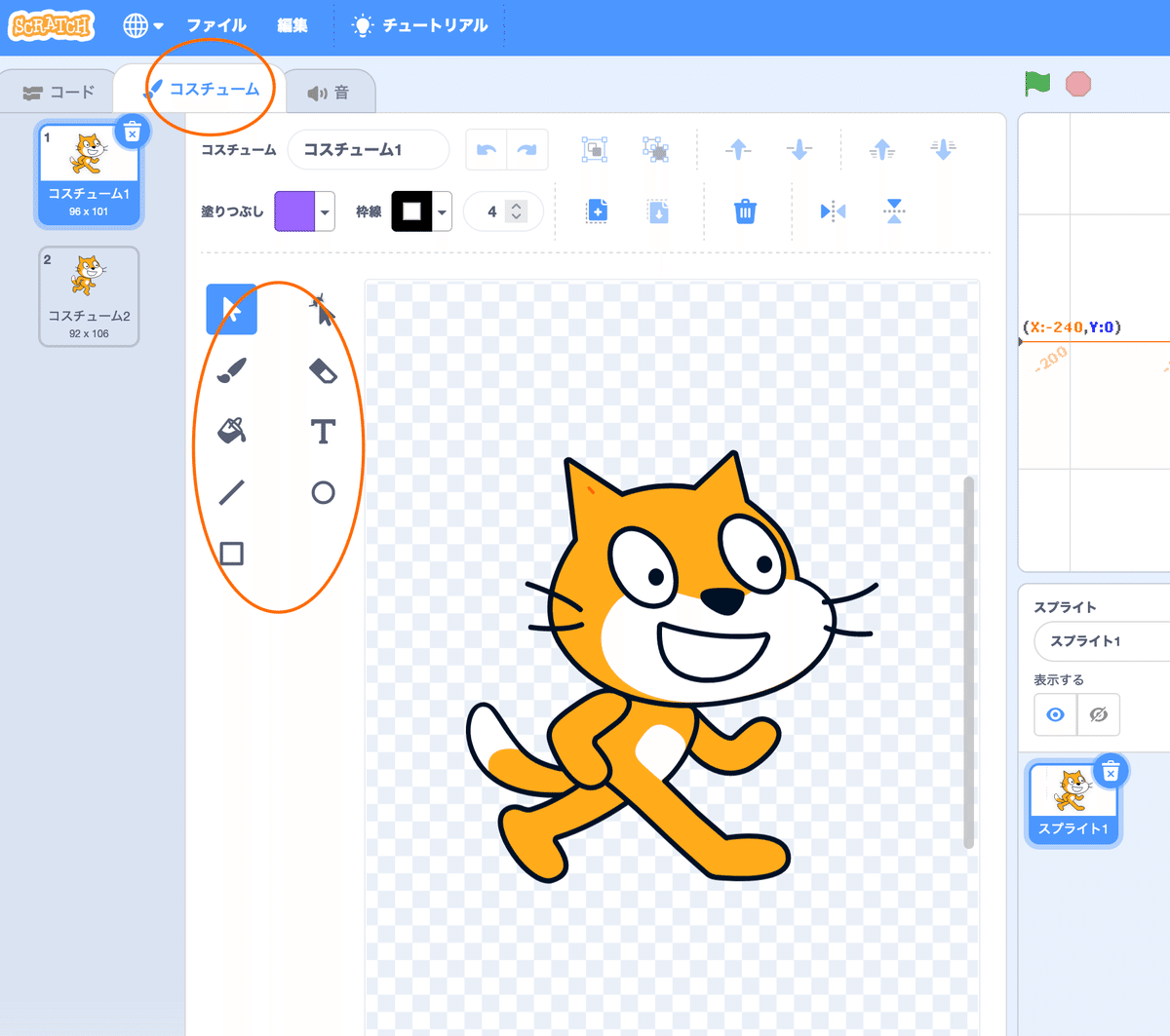Switch to the コード tab
The height and width of the screenshot is (1036, 1170).
click(x=58, y=92)
